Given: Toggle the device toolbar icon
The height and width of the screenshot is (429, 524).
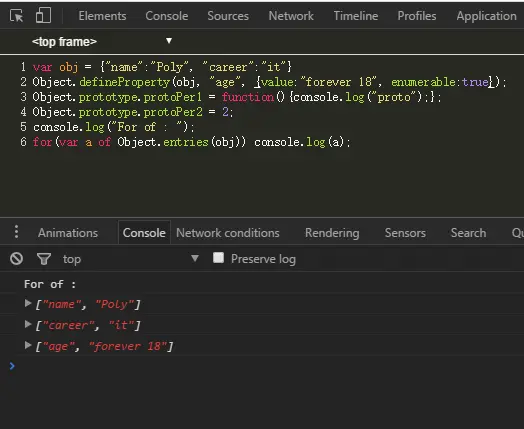Looking at the screenshot, I should click(43, 15).
